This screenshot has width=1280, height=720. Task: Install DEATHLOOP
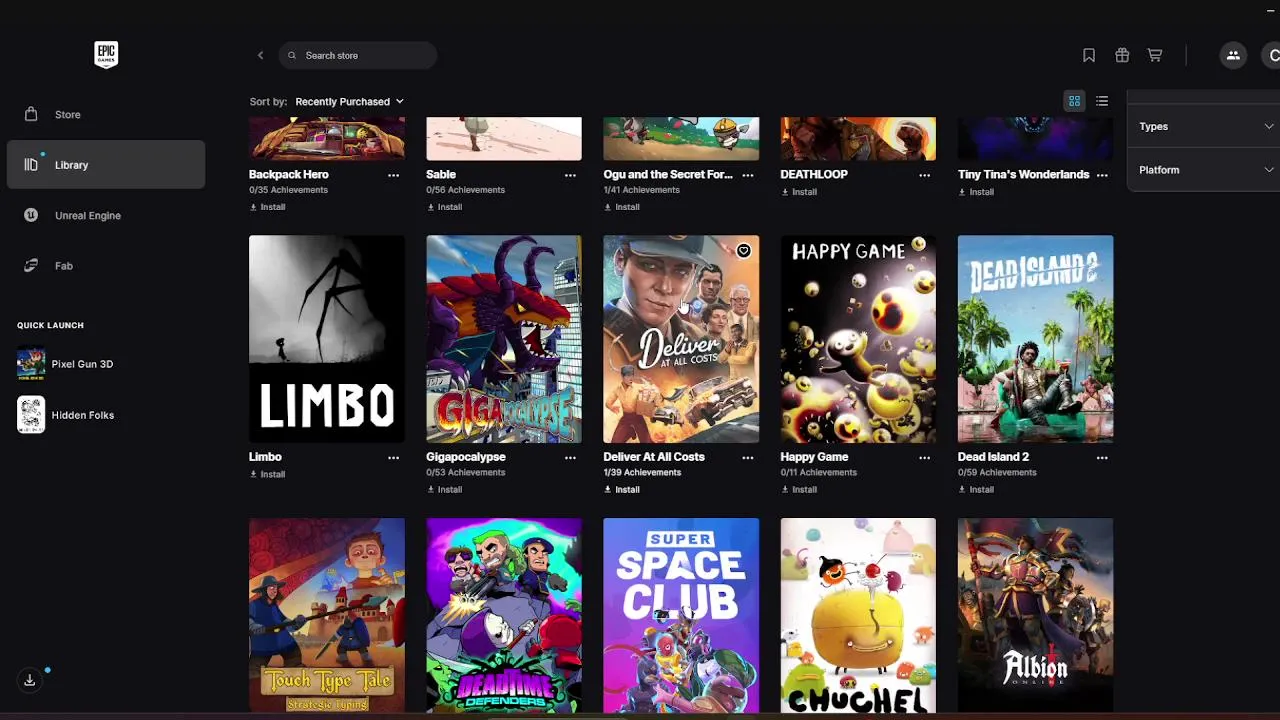point(798,192)
